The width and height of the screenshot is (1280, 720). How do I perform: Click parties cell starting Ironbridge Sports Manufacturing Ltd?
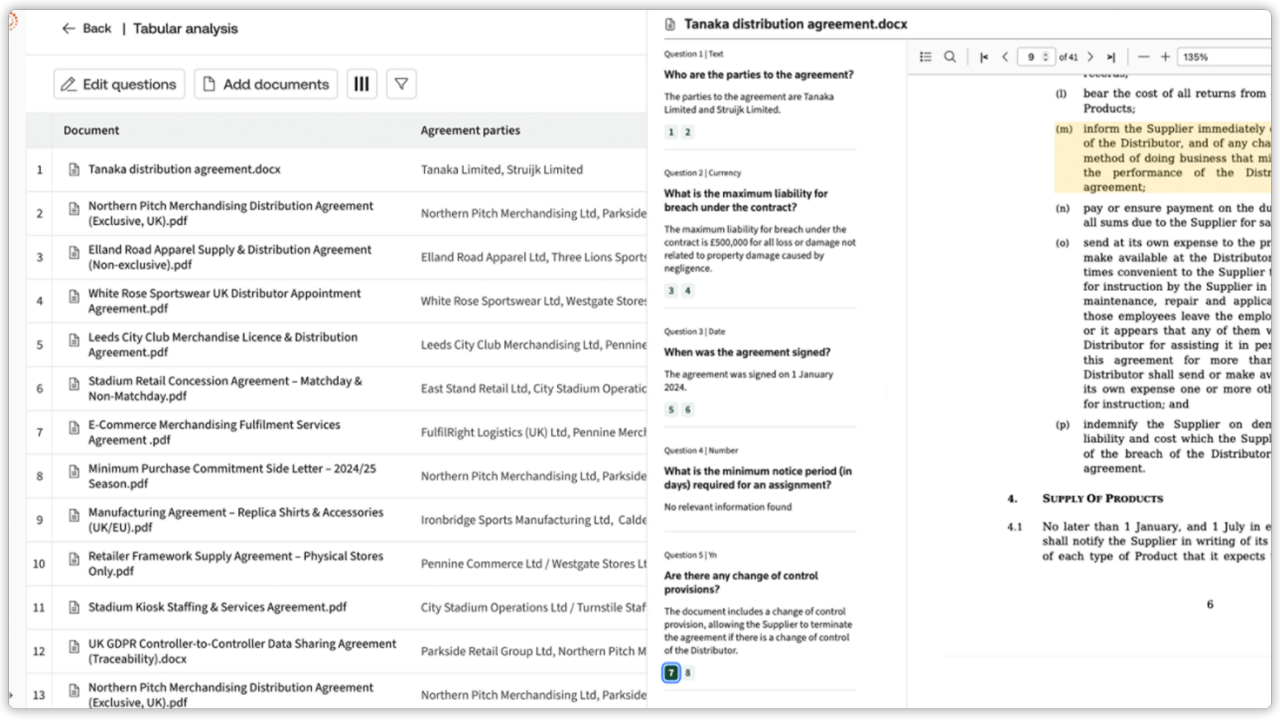pos(533,520)
